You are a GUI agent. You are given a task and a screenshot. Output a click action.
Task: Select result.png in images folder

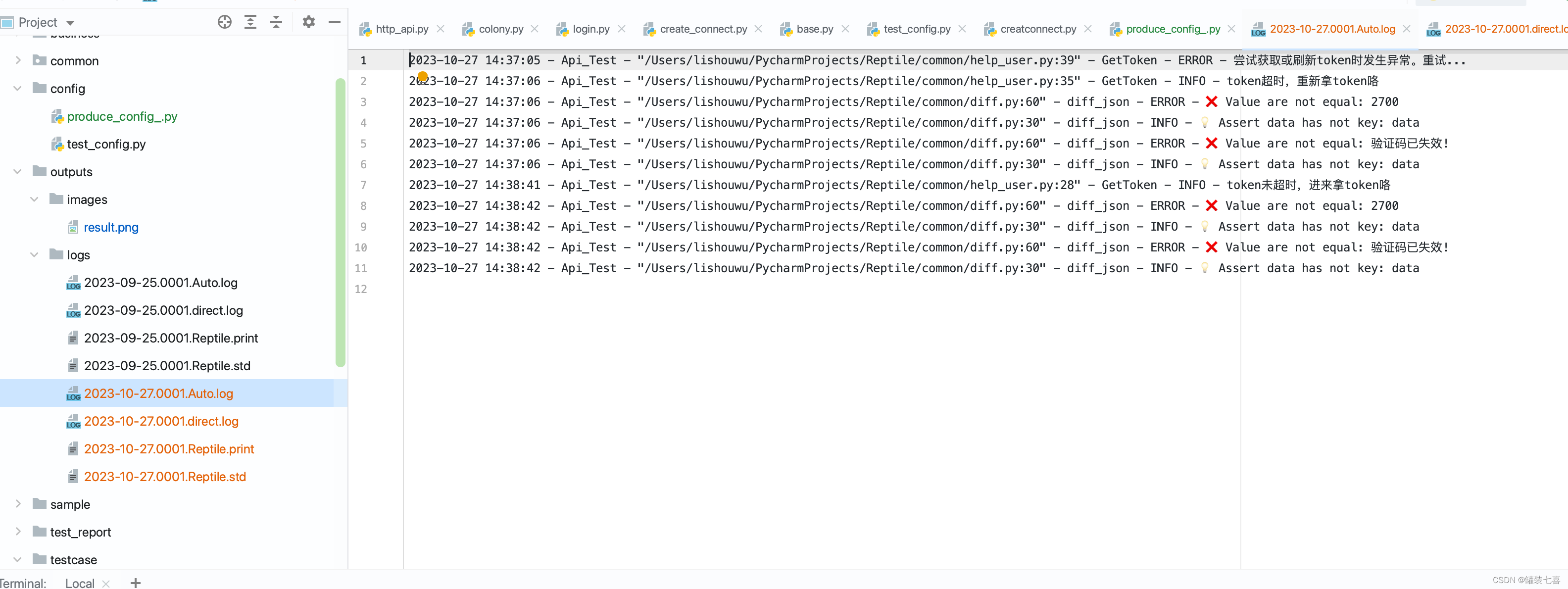[111, 227]
